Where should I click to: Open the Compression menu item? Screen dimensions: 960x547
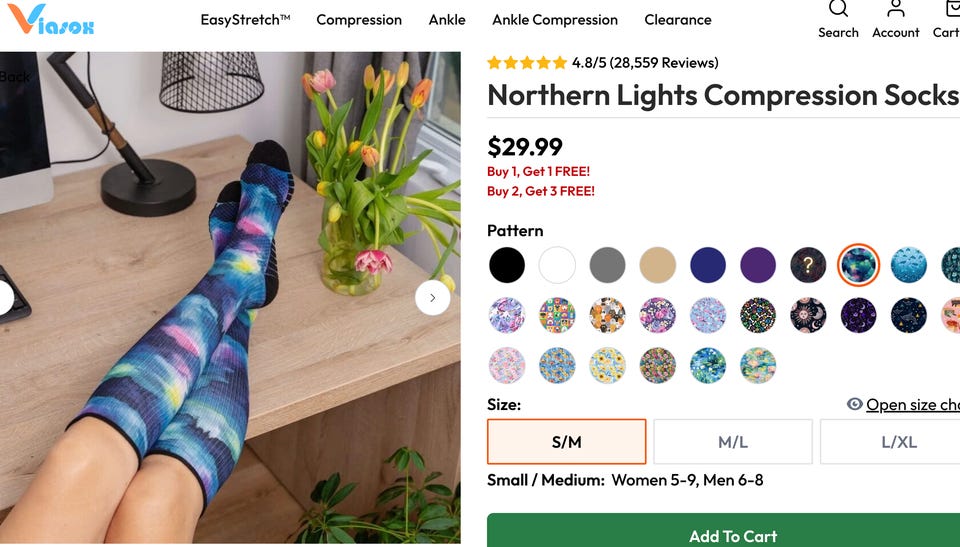[359, 20]
